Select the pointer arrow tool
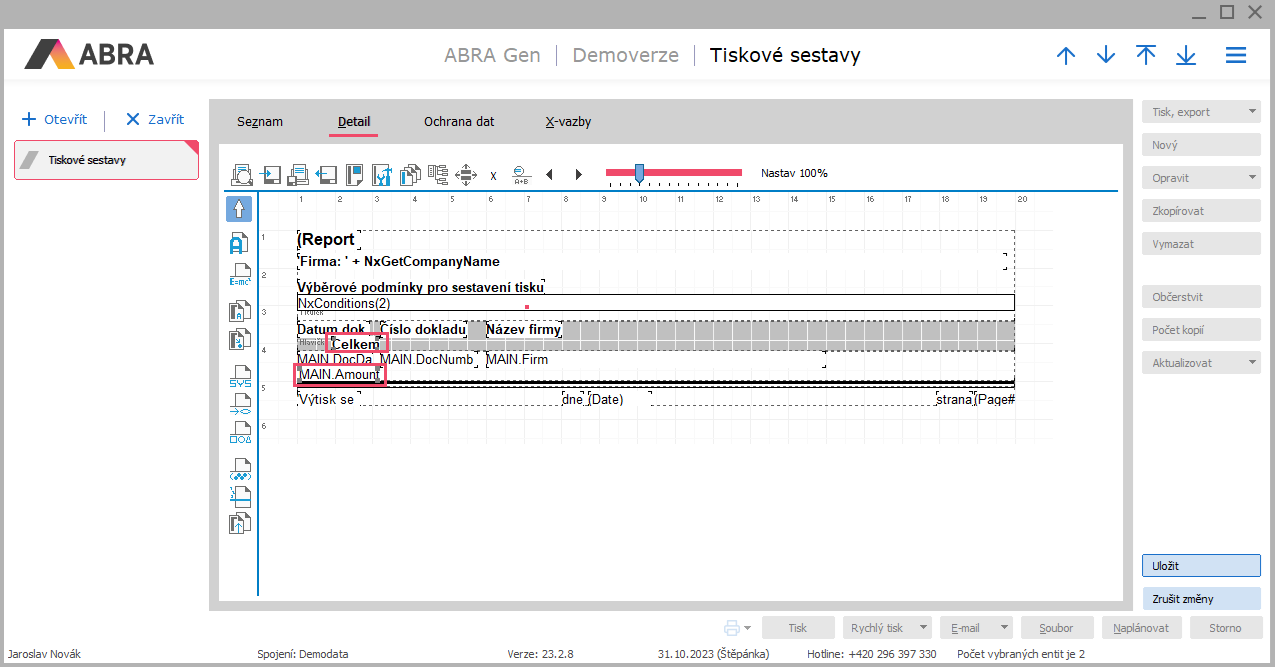This screenshot has width=1275, height=667. click(238, 208)
